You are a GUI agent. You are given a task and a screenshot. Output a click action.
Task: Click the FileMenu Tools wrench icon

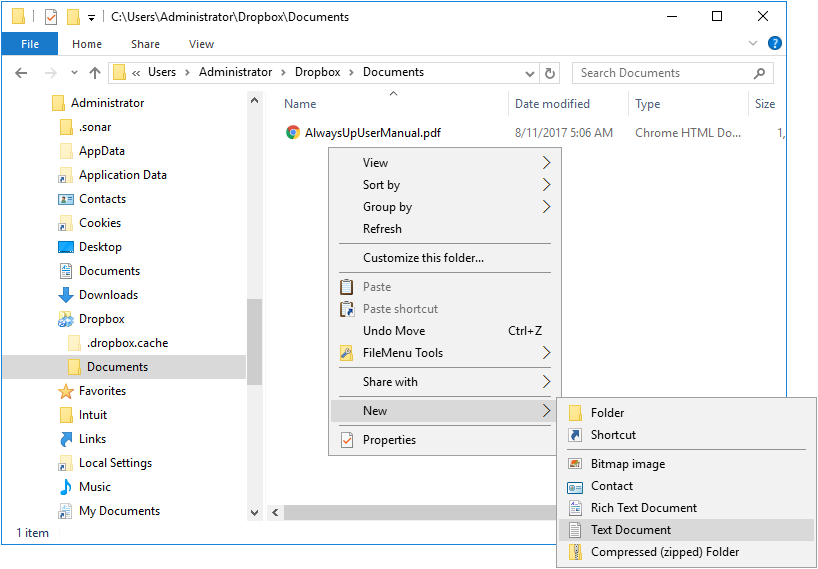[346, 353]
